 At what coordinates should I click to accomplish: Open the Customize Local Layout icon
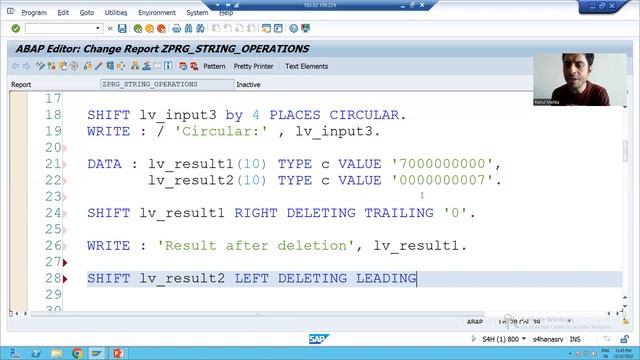pos(305,28)
